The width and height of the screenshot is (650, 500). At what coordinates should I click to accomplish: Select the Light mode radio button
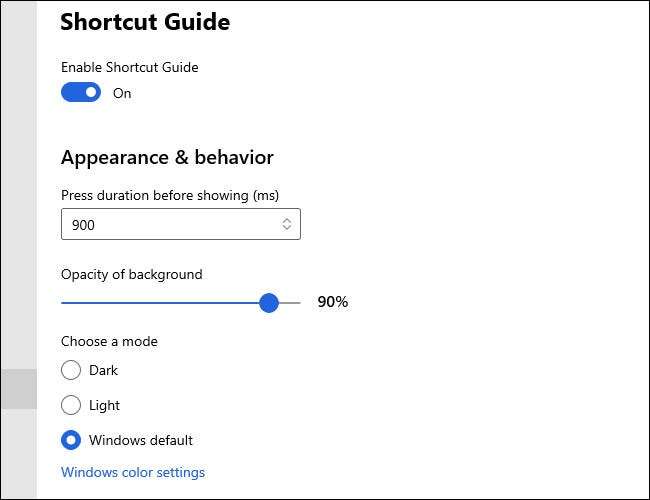tap(71, 405)
